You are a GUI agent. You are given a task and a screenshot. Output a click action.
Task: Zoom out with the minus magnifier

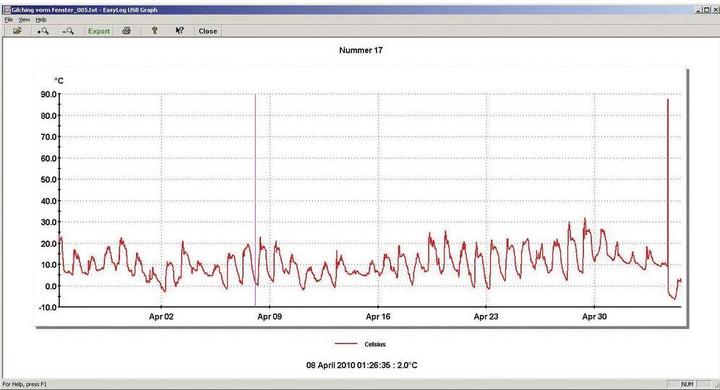point(68,31)
